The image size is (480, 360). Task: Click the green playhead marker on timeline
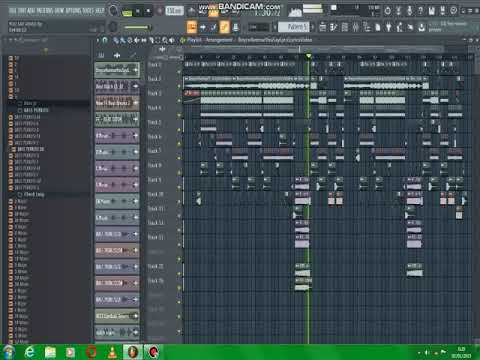click(309, 56)
